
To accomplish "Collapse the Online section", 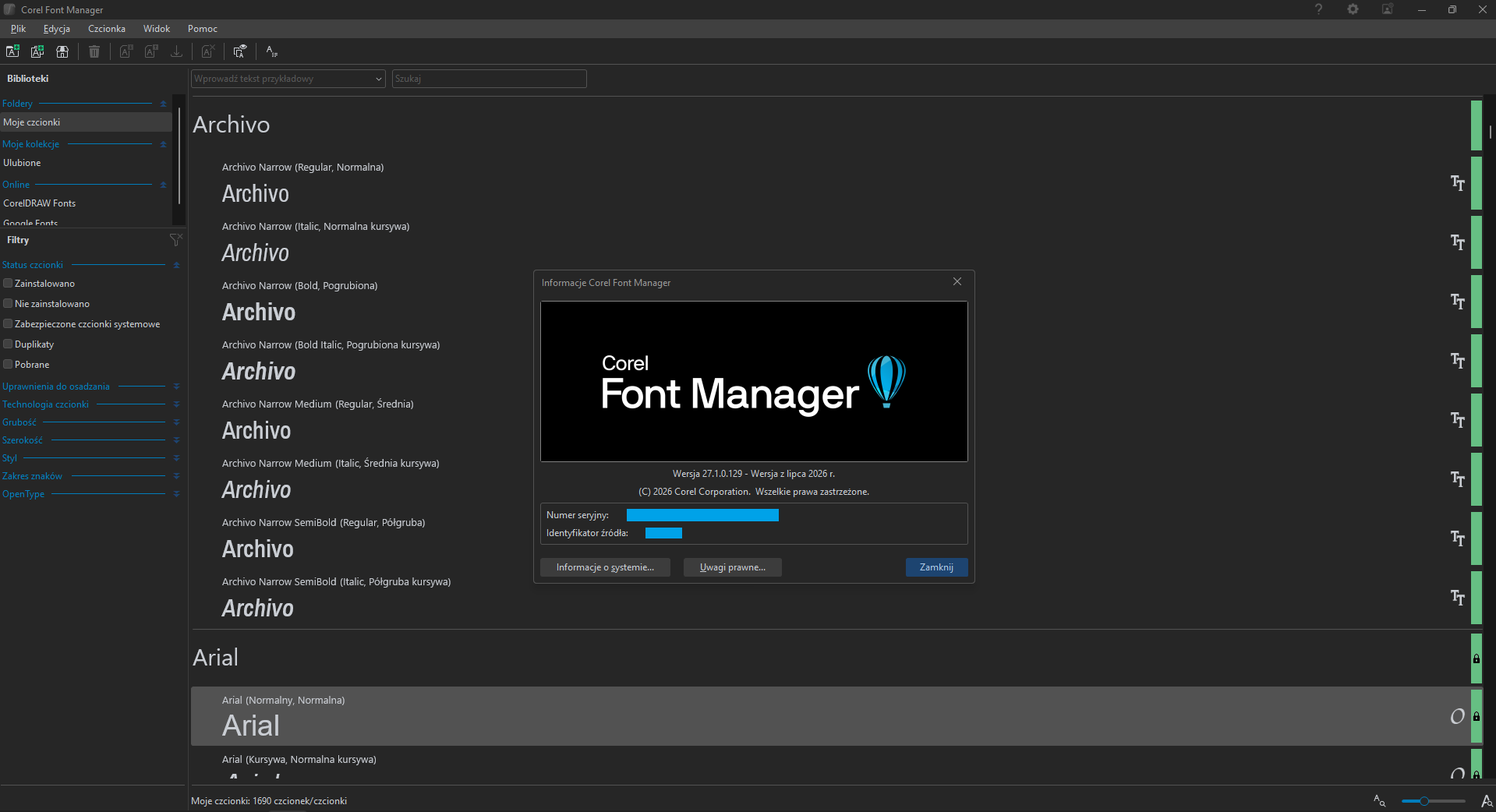I will 163,185.
